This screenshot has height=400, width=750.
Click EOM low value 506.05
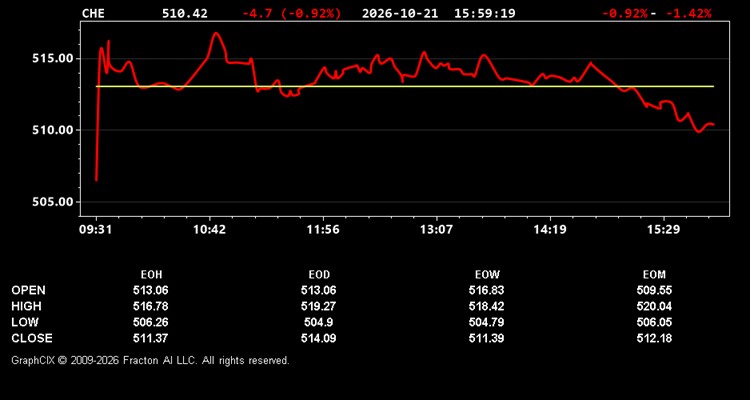[654, 322]
